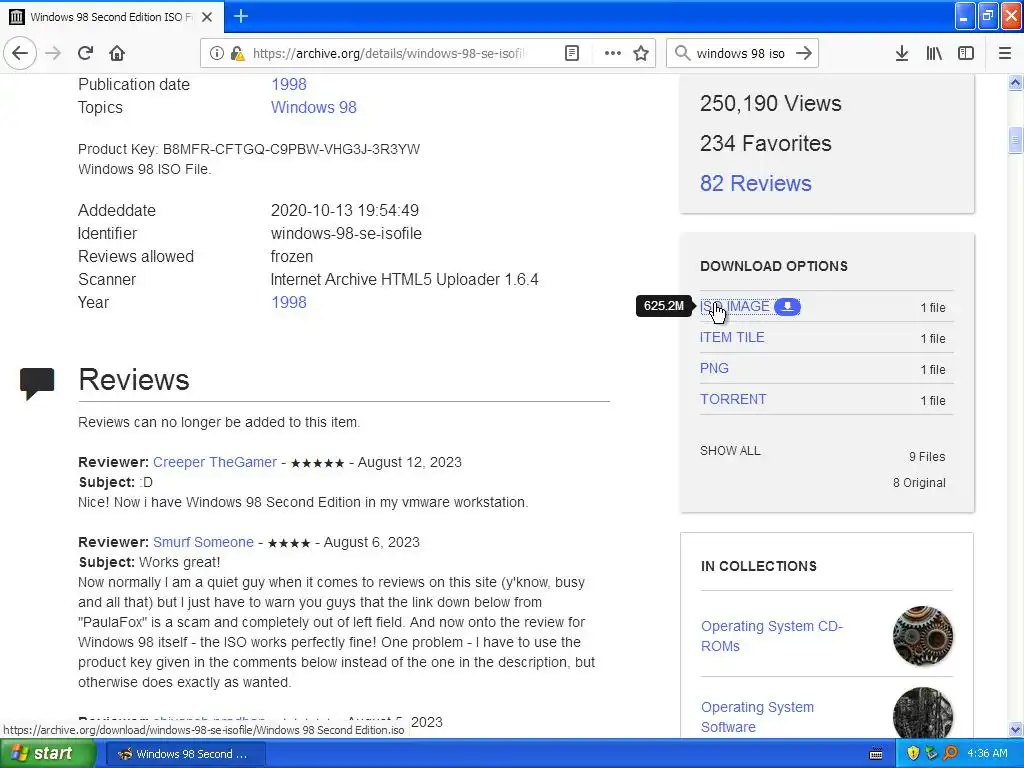
Task: Click the scrollbar down arrow
Action: tap(1015, 729)
